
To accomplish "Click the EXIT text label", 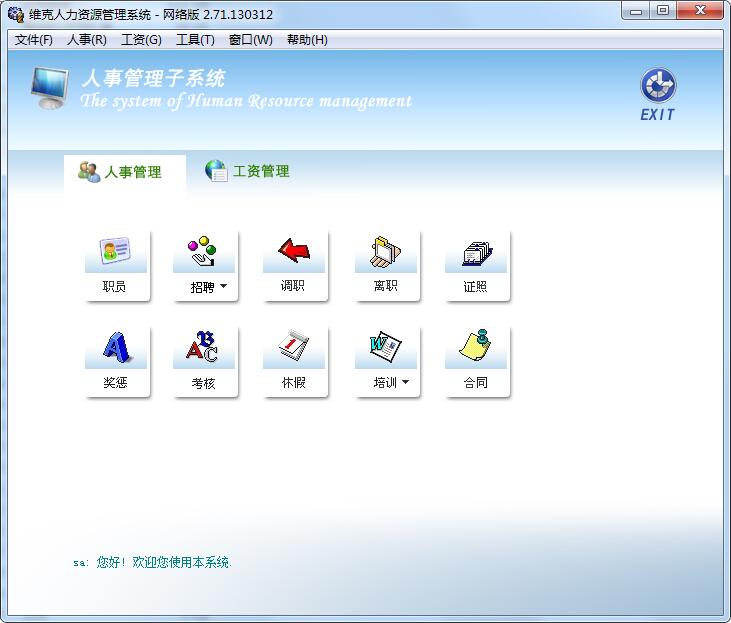I will pos(657,115).
